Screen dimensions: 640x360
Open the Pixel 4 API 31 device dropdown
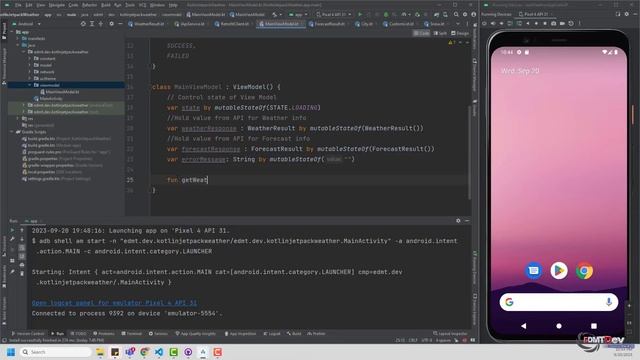coord(333,14)
